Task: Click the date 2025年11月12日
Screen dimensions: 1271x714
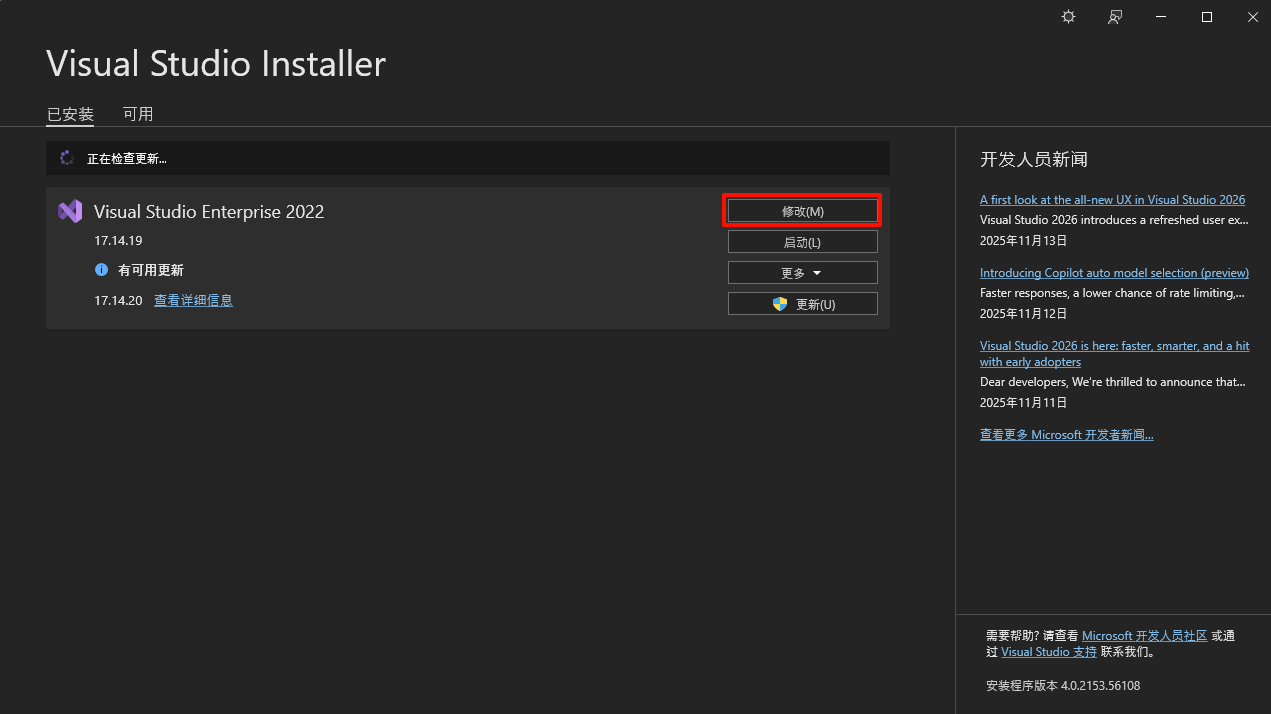Action: (x=1023, y=313)
